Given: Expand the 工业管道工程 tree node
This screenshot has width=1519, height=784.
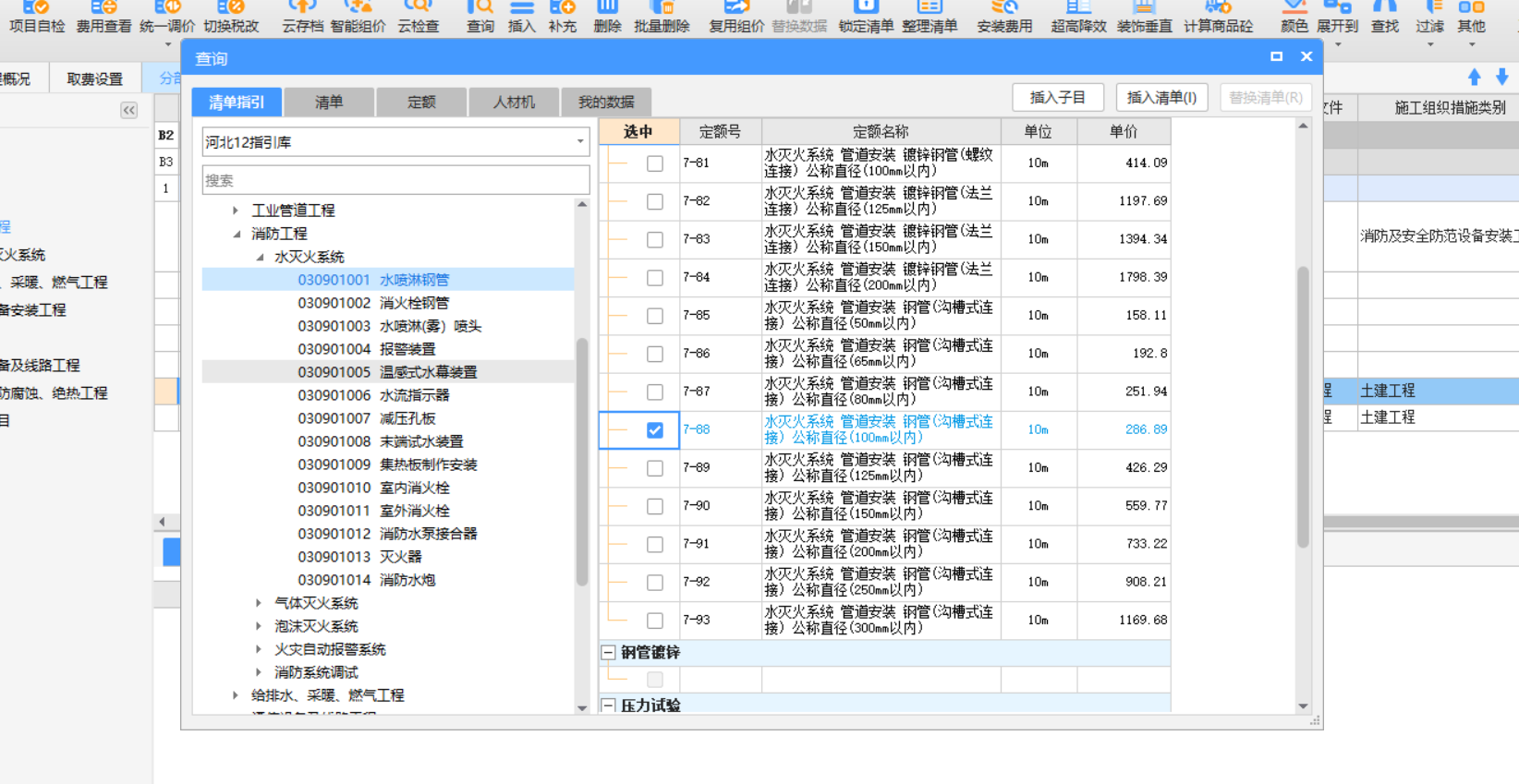Looking at the screenshot, I should point(236,211).
